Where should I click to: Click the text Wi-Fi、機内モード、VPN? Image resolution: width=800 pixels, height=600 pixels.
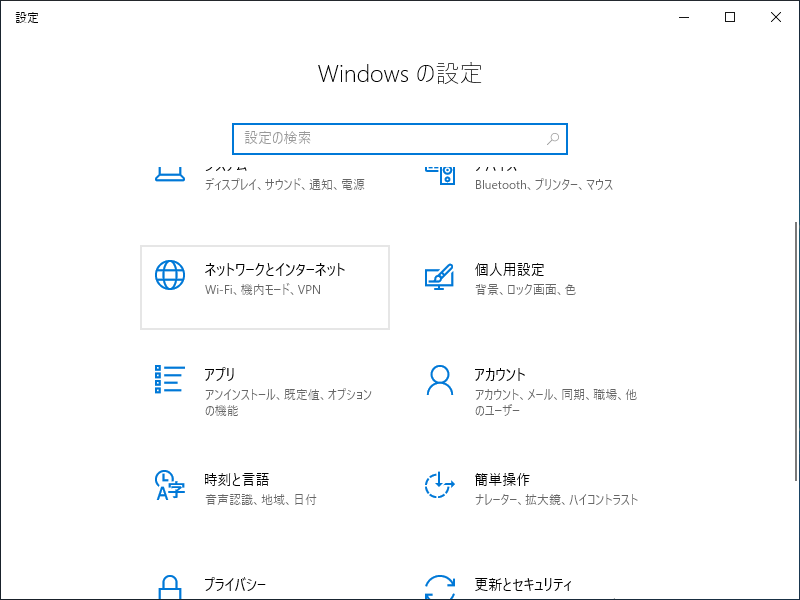point(263,290)
